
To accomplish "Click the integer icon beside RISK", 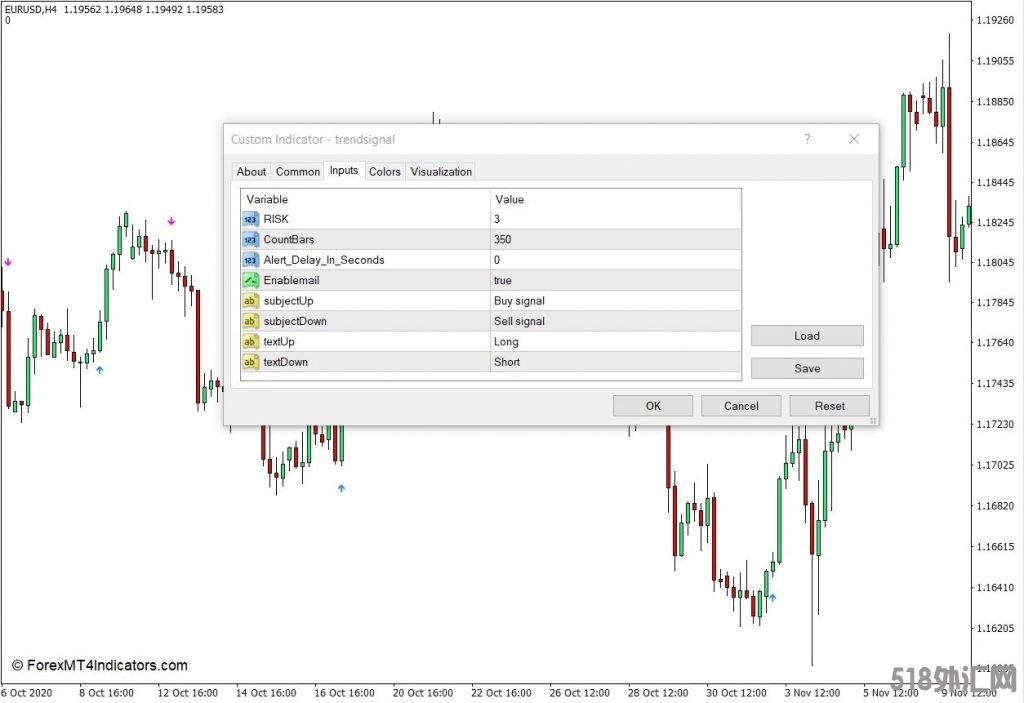I will (250, 219).
